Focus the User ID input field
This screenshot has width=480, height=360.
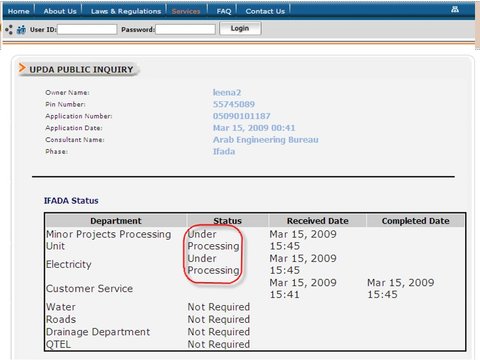[x=87, y=29]
